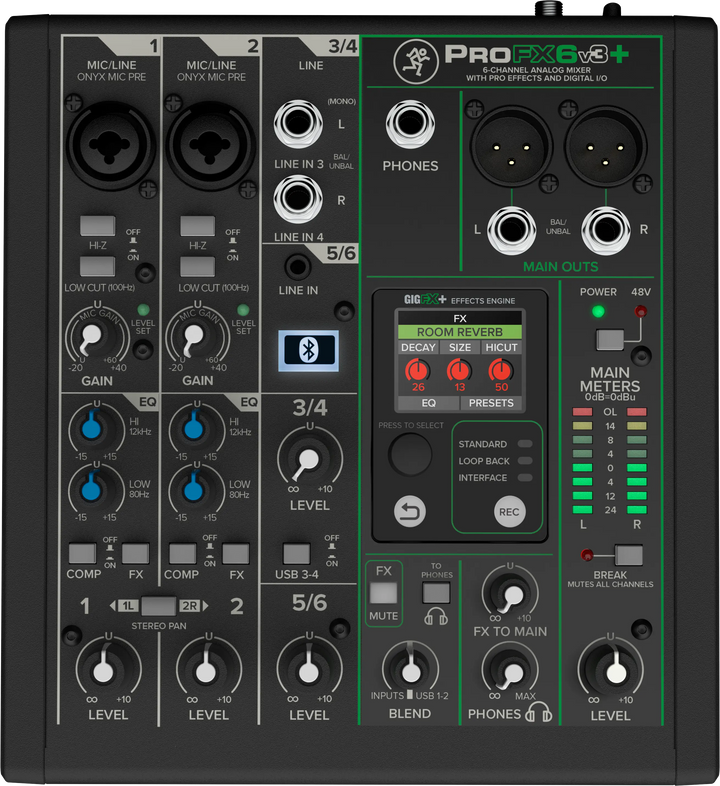Click the 5/6 LINE IN mini jack
Viewport: 720px width, 786px height.
pyautogui.click(x=298, y=267)
